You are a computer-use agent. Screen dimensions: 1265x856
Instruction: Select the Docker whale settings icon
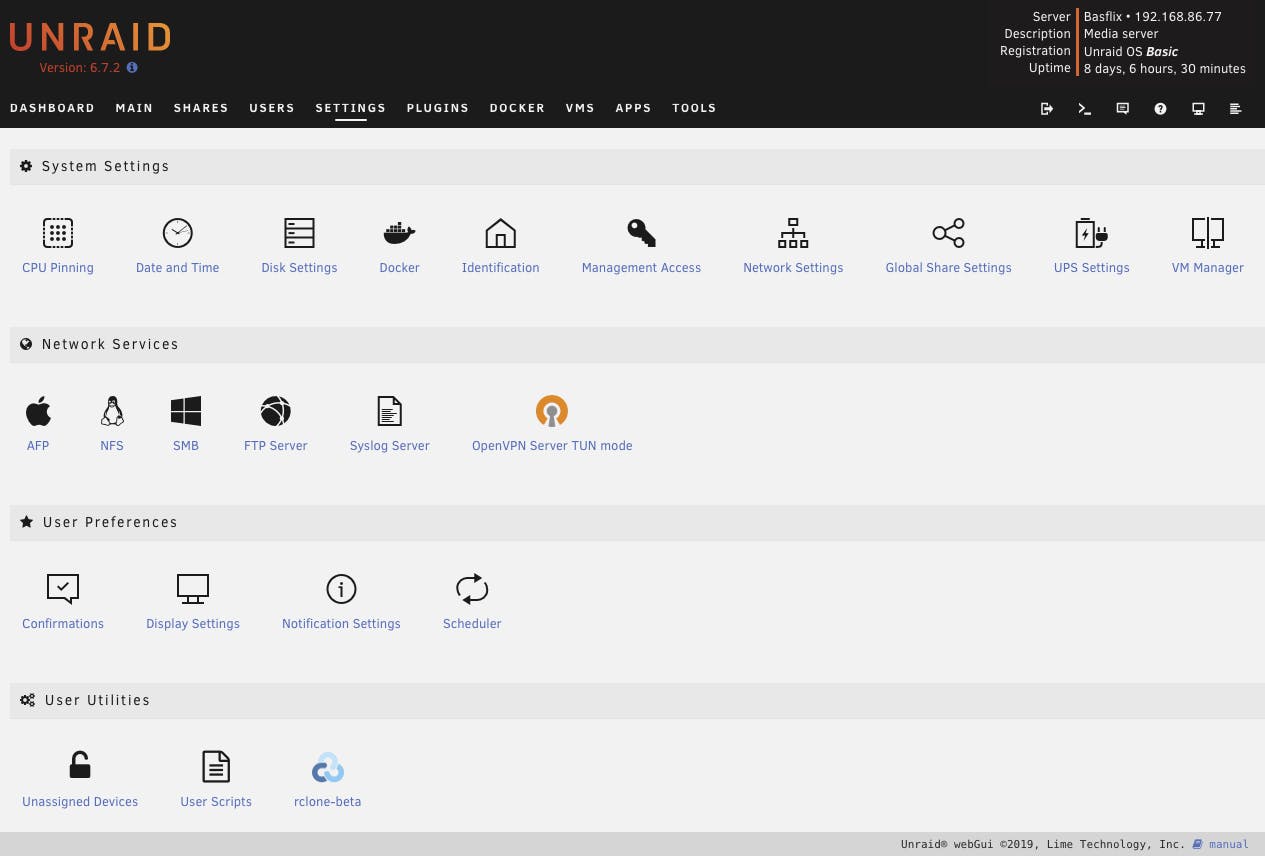tap(399, 233)
